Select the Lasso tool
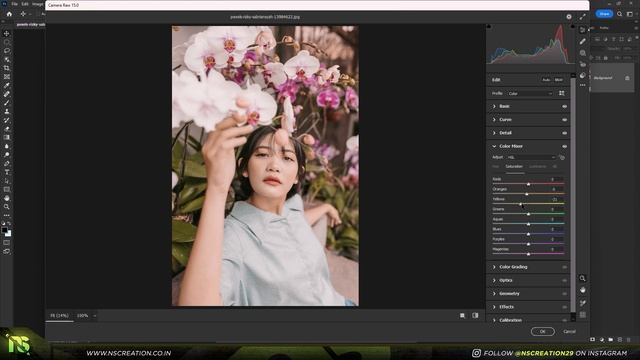This screenshot has width=640, height=360. point(7,51)
